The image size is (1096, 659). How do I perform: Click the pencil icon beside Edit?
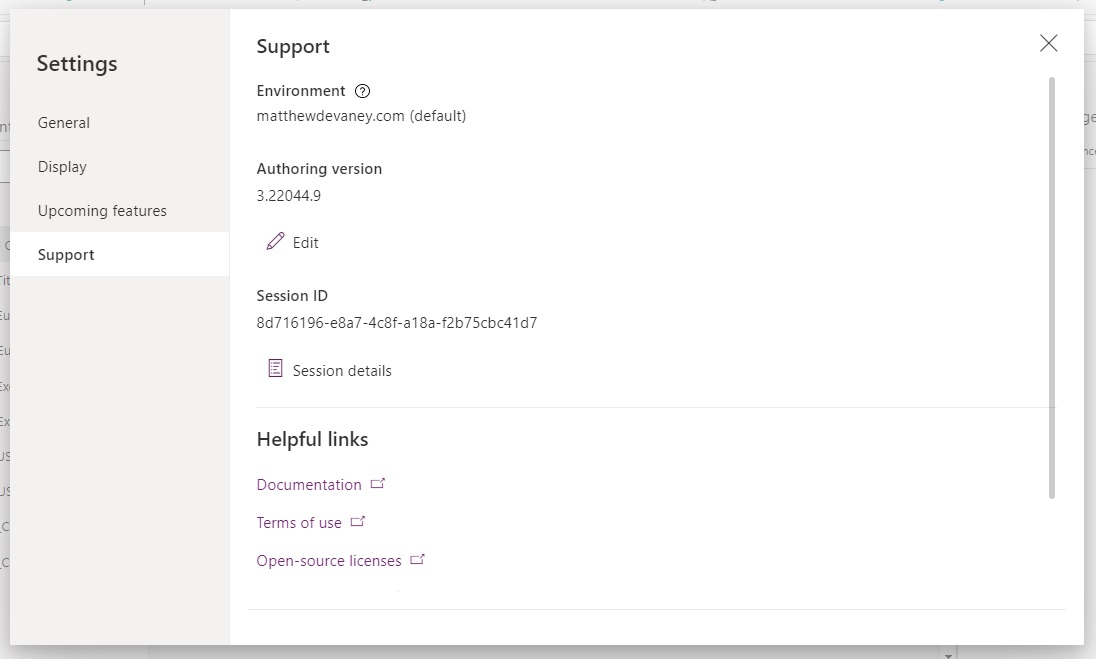(275, 241)
